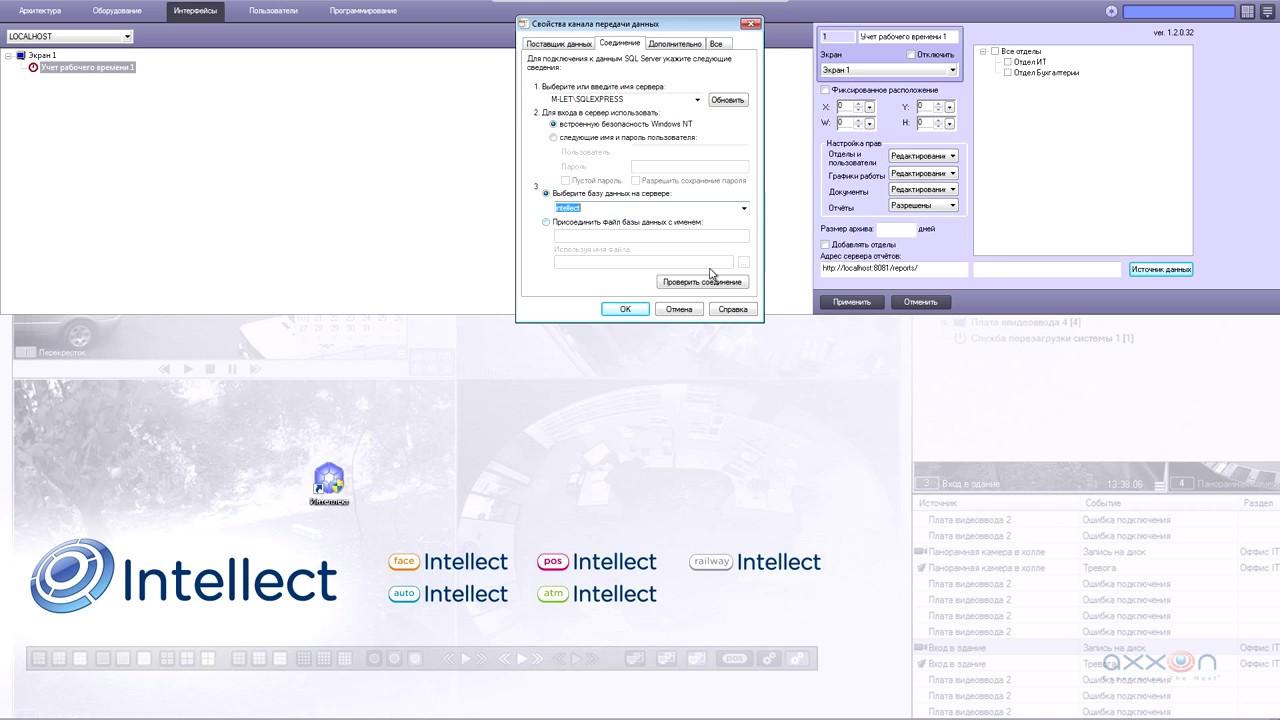Viewport: 1280px width, 720px height.
Task: Open the Оборудование tab
Action: (117, 11)
